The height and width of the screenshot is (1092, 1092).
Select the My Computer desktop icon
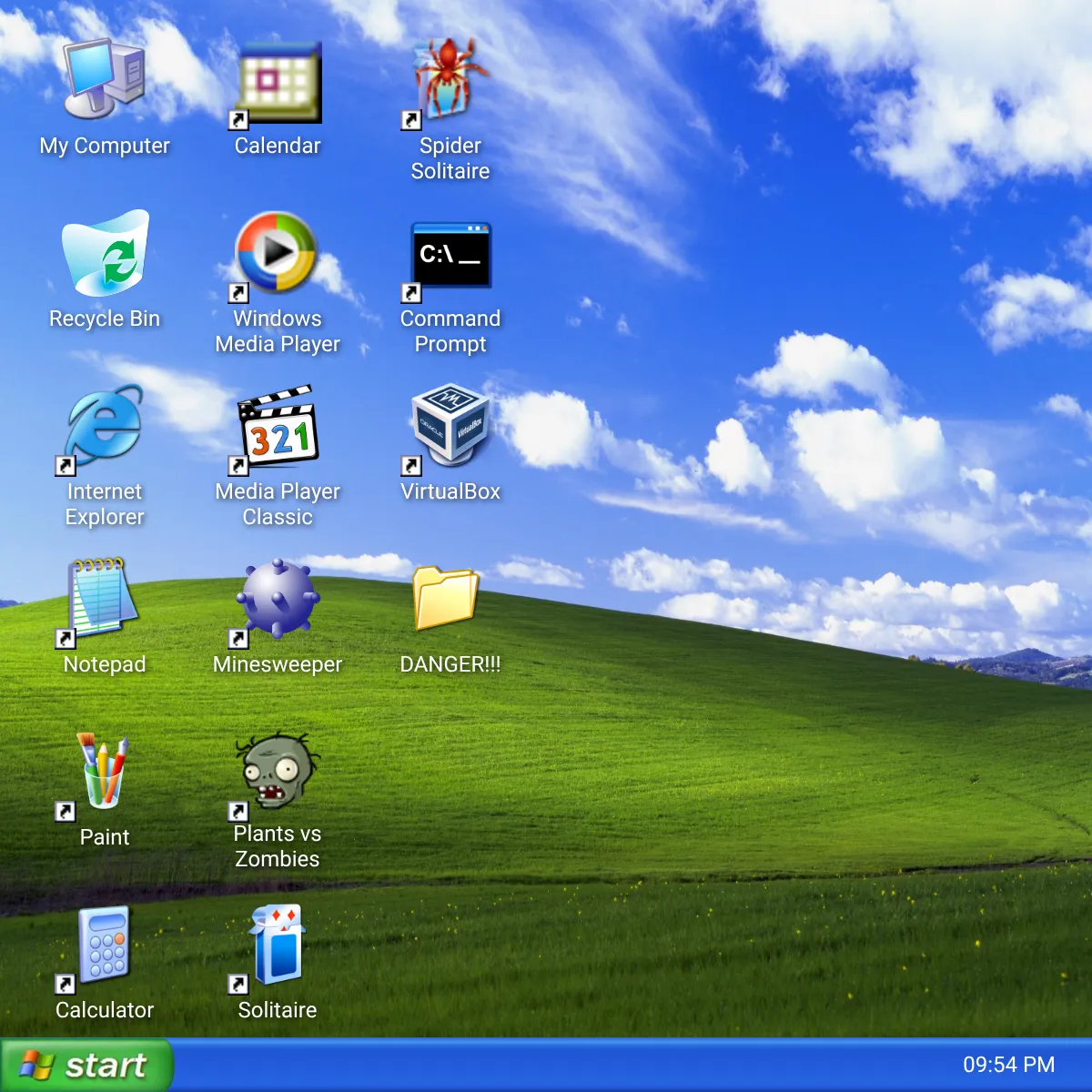(104, 80)
